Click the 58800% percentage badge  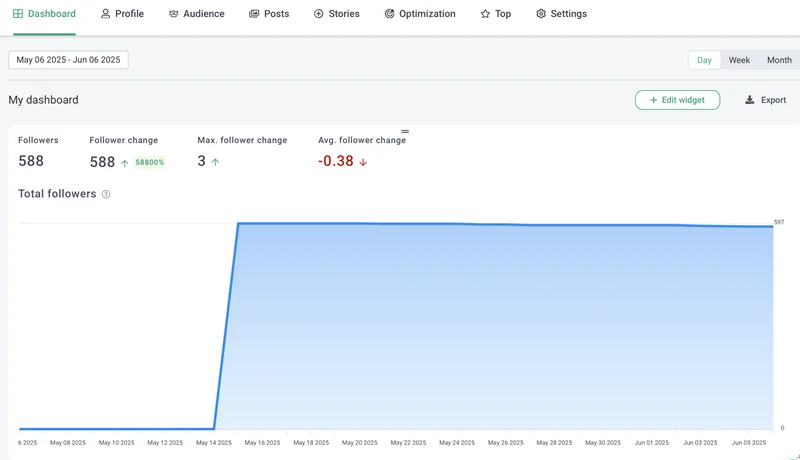pos(149,162)
